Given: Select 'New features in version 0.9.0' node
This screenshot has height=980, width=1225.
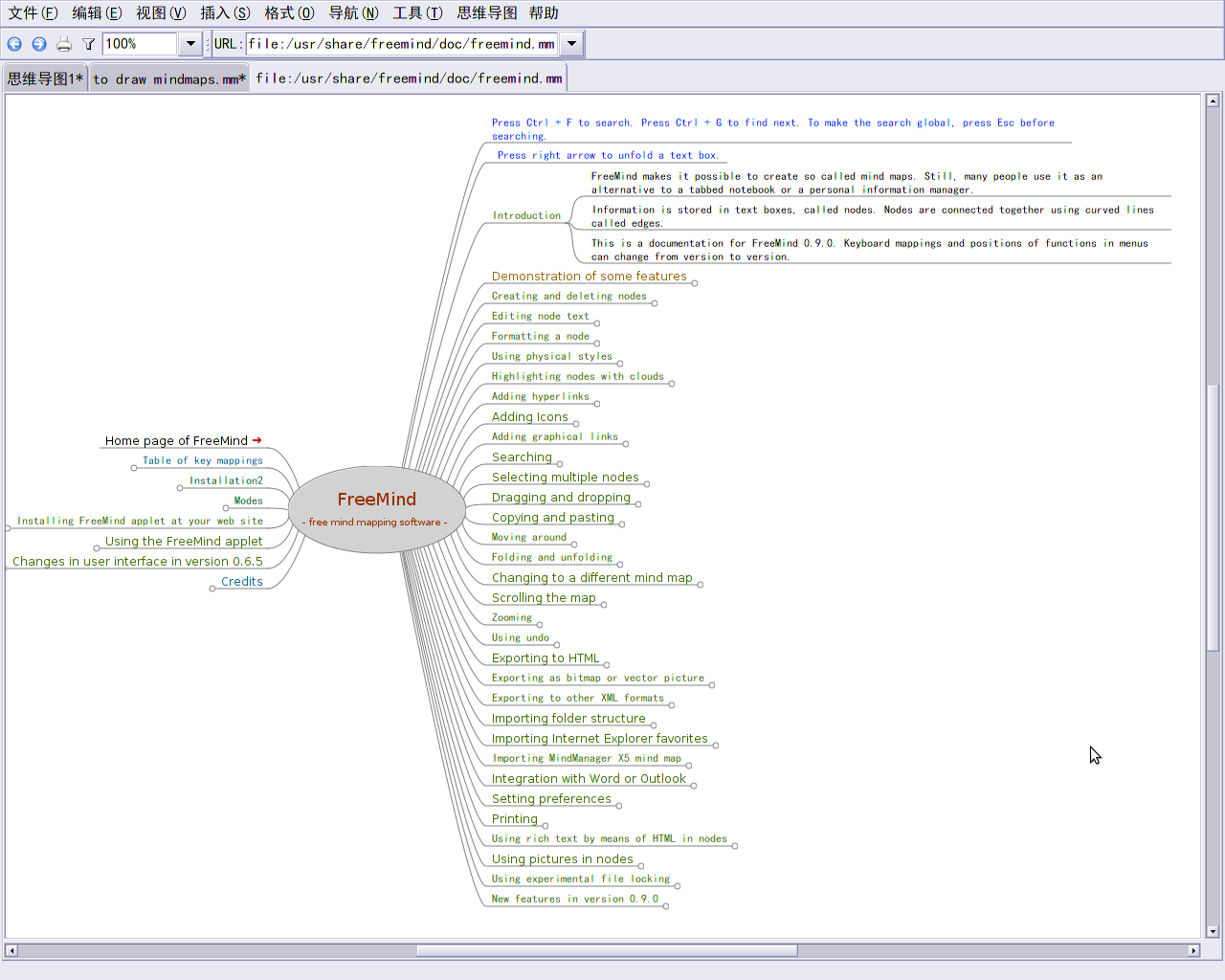Looking at the screenshot, I should click(575, 900).
